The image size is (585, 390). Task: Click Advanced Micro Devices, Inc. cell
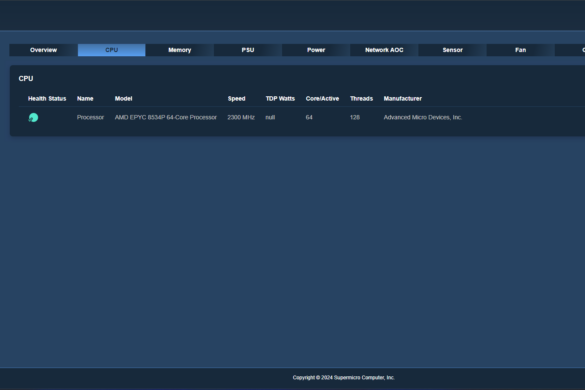pos(423,117)
